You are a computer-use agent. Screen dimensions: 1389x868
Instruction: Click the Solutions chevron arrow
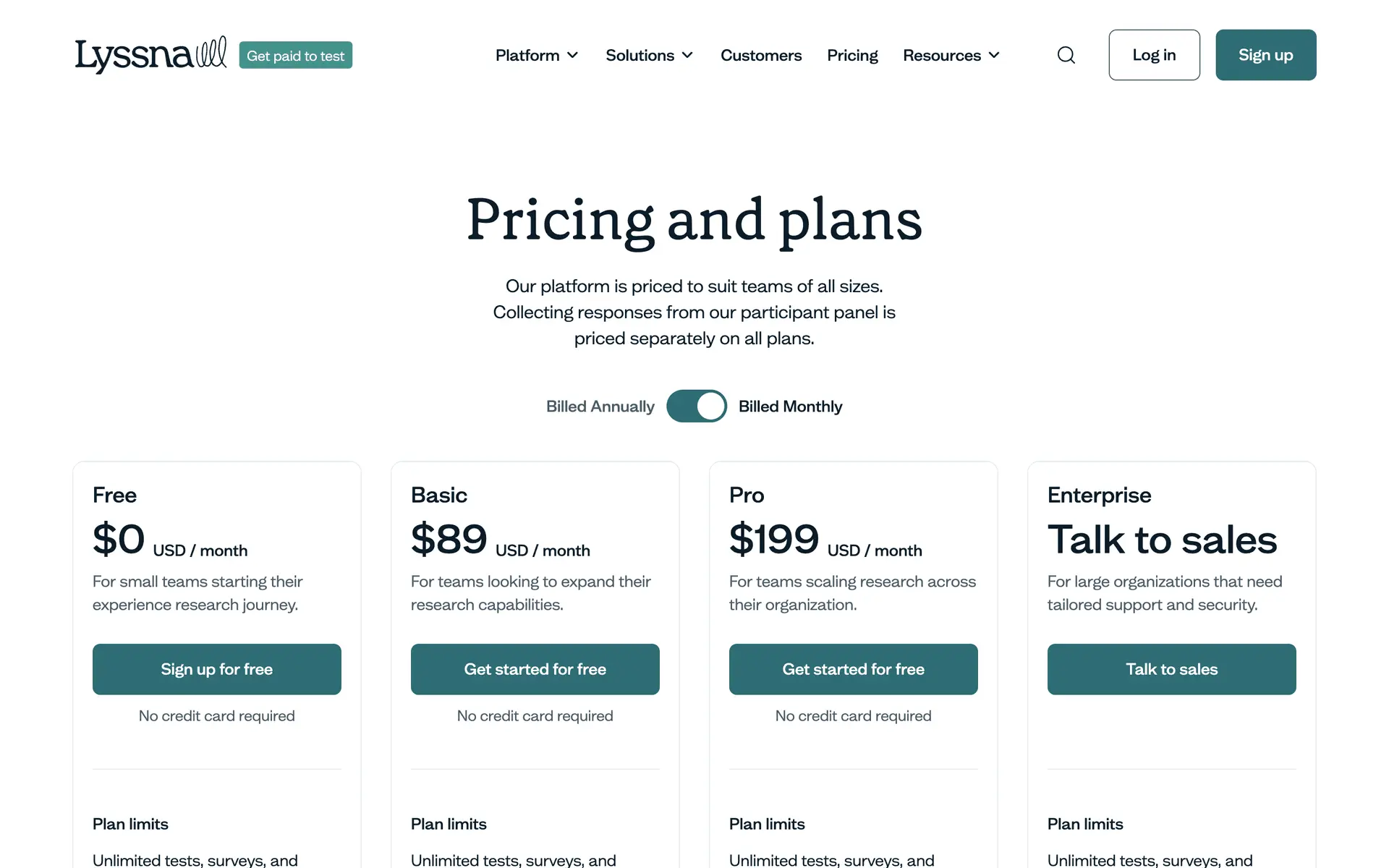click(688, 55)
